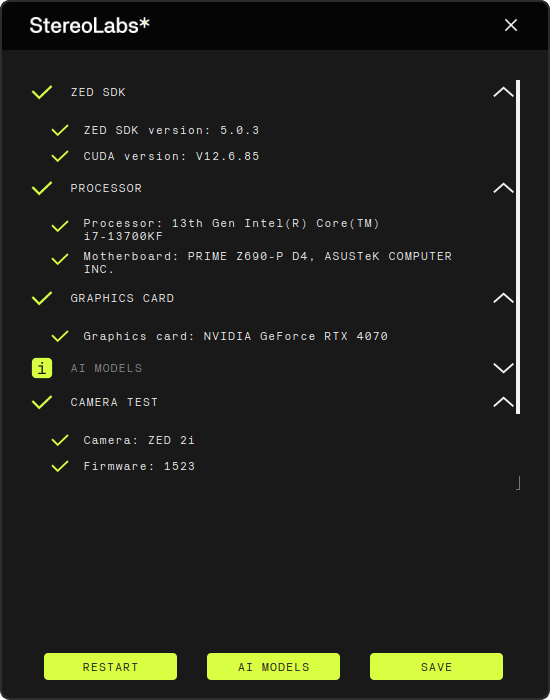550x700 pixels.
Task: Open AI MODELS via the bottom button
Action: click(273, 667)
